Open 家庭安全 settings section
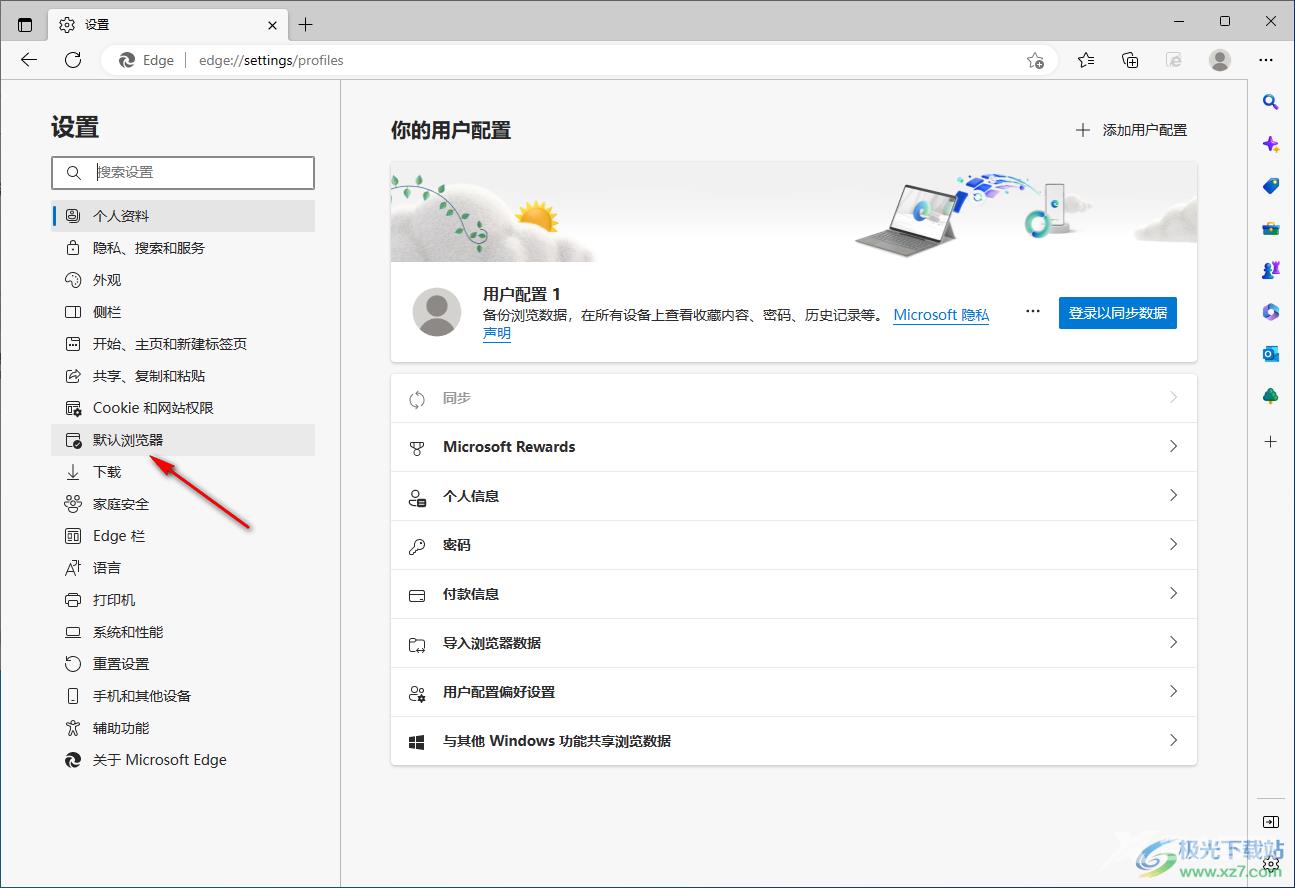Image resolution: width=1295 pixels, height=888 pixels. (x=183, y=504)
